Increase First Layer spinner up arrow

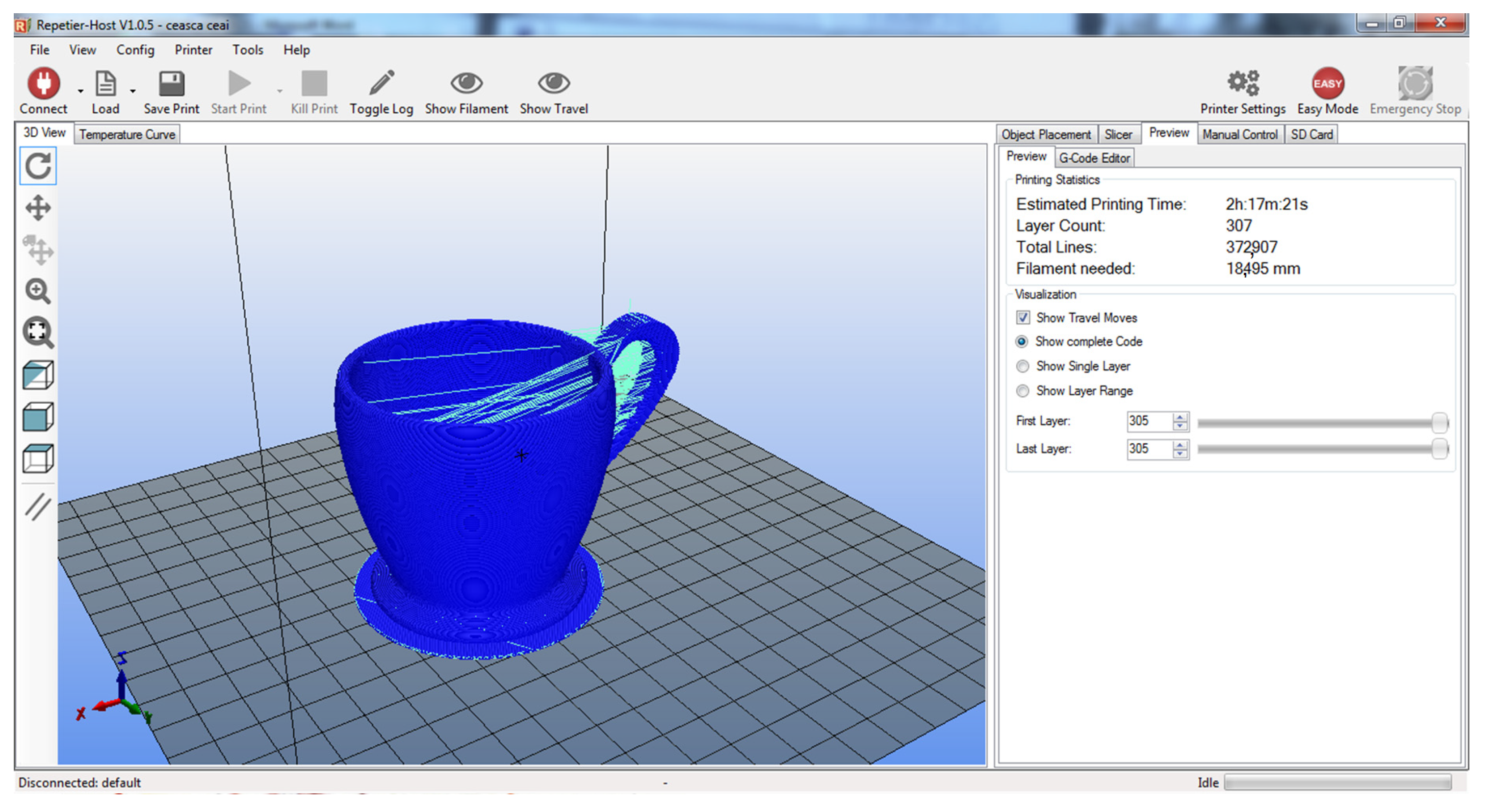(1180, 416)
